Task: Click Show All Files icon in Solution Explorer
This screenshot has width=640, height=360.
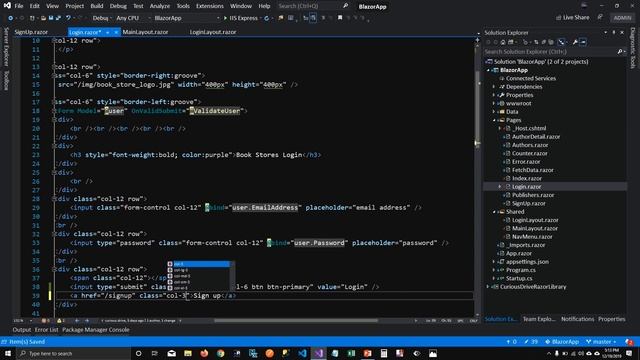Action: pos(551,42)
